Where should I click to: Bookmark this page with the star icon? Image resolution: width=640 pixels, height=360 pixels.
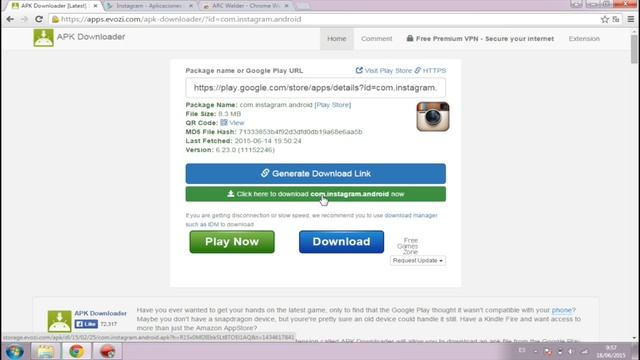tap(604, 19)
